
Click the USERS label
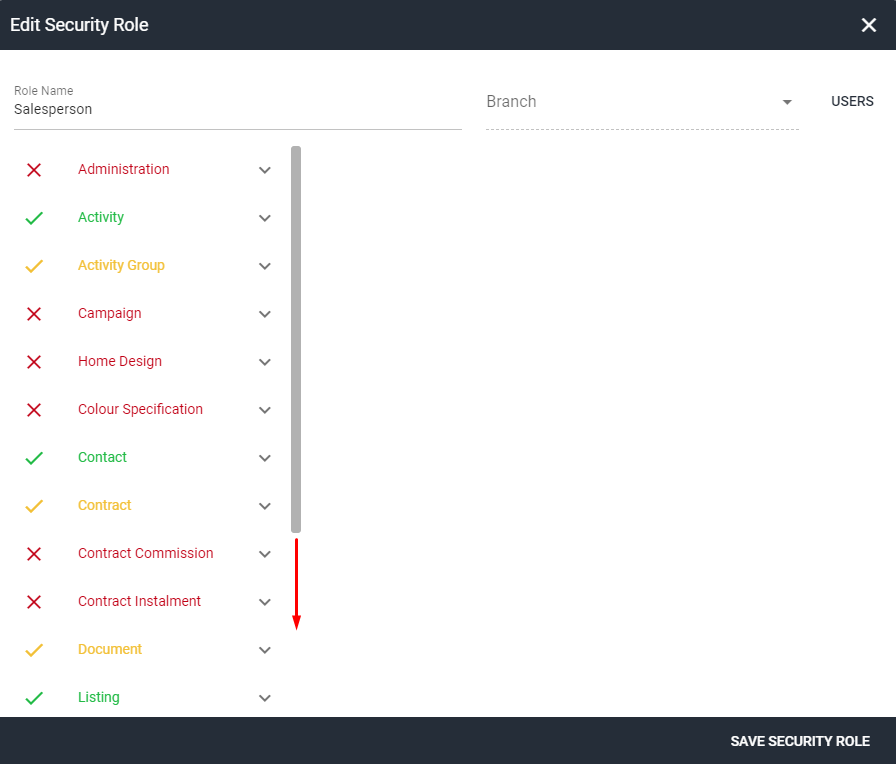pos(852,101)
